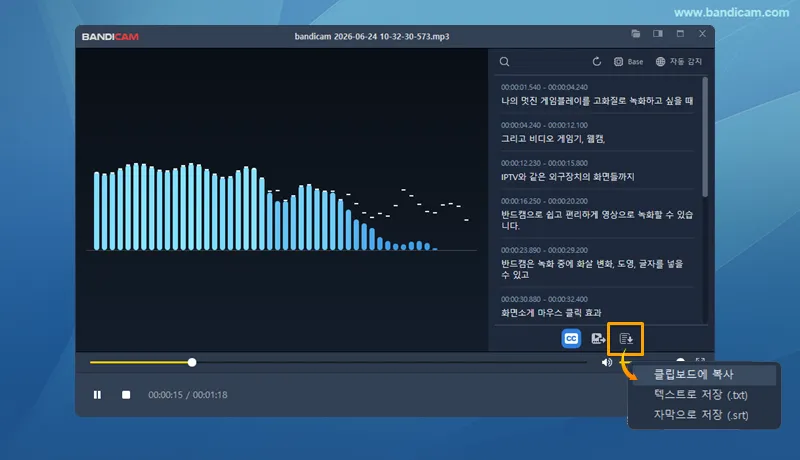Click timestamp 00:00:16.250 - 00:00:20.200

(544, 201)
